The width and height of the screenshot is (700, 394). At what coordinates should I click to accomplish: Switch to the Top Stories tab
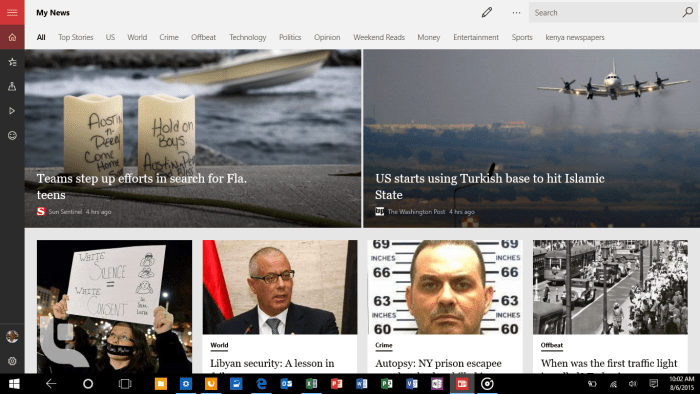[75, 37]
